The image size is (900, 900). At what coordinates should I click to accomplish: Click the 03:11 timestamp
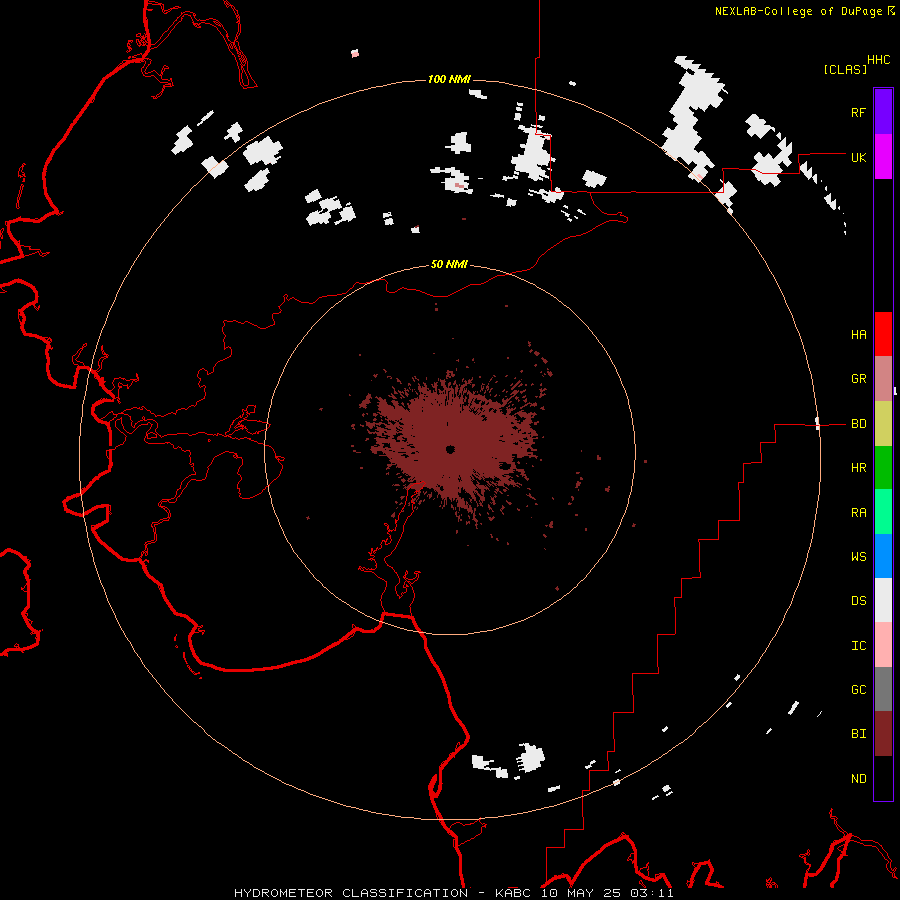[650, 893]
